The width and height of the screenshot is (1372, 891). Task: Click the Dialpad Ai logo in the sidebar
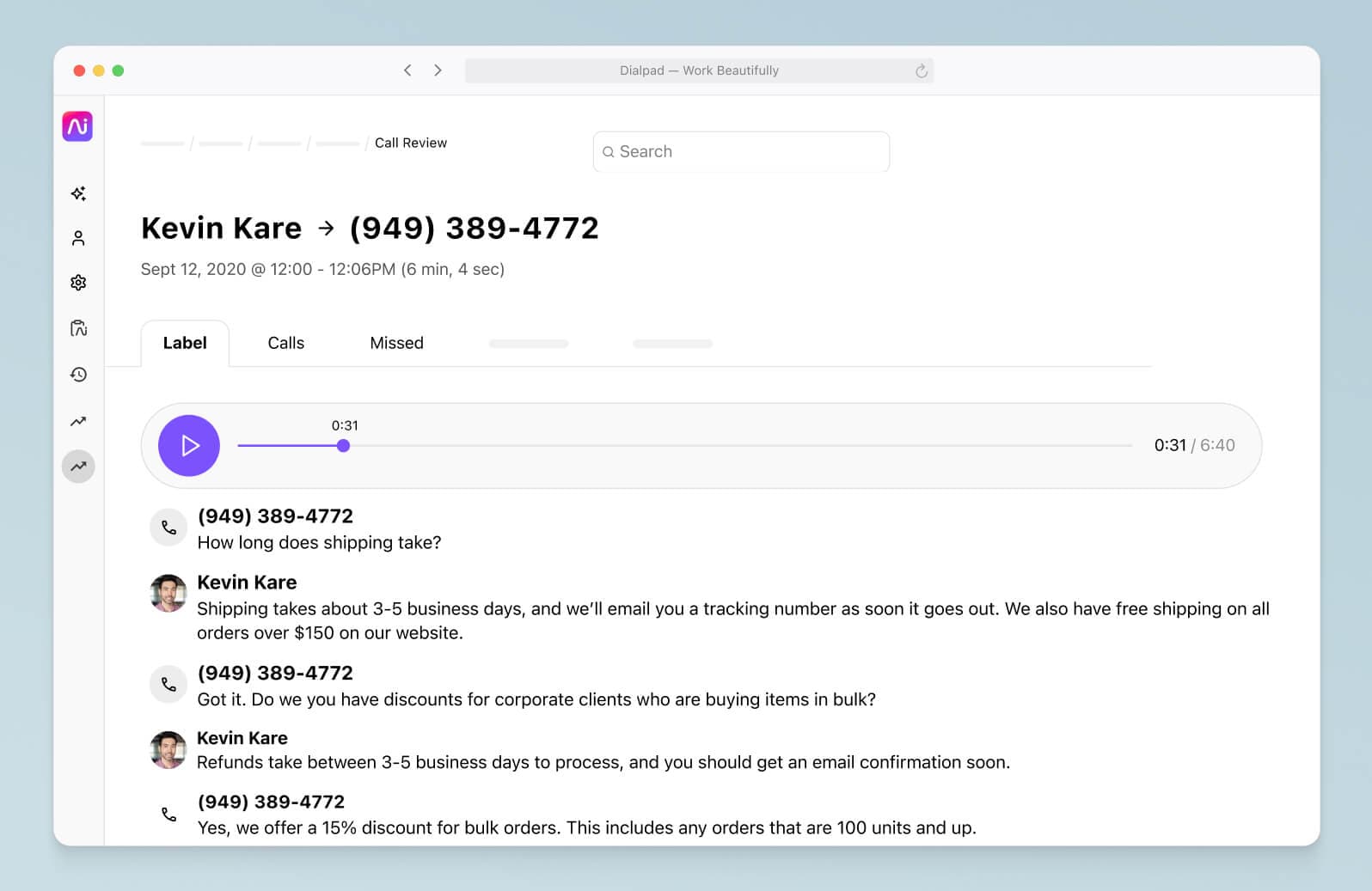pyautogui.click(x=77, y=126)
